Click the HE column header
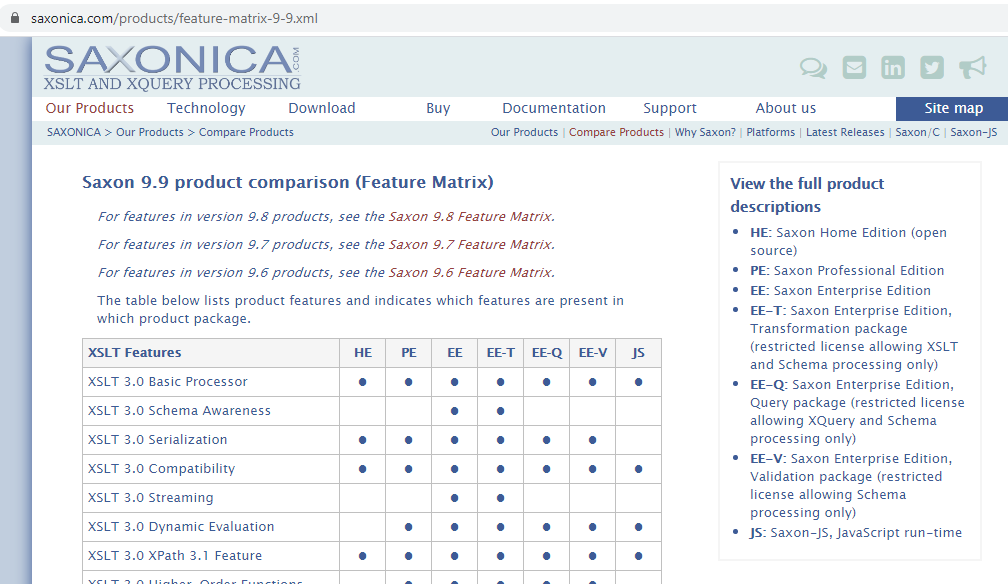The image size is (1008, 584). (363, 353)
